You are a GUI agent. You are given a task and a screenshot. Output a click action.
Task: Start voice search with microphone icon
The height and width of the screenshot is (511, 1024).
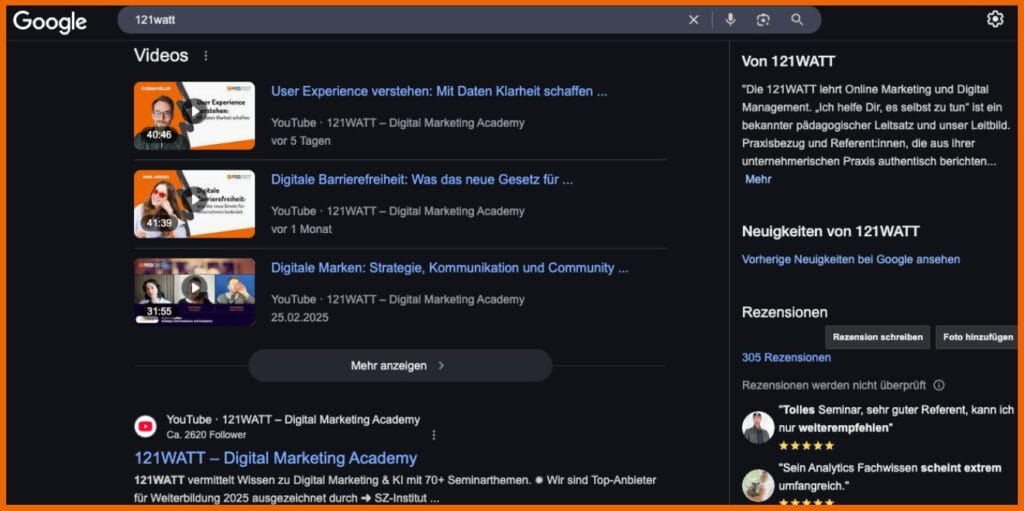(731, 20)
